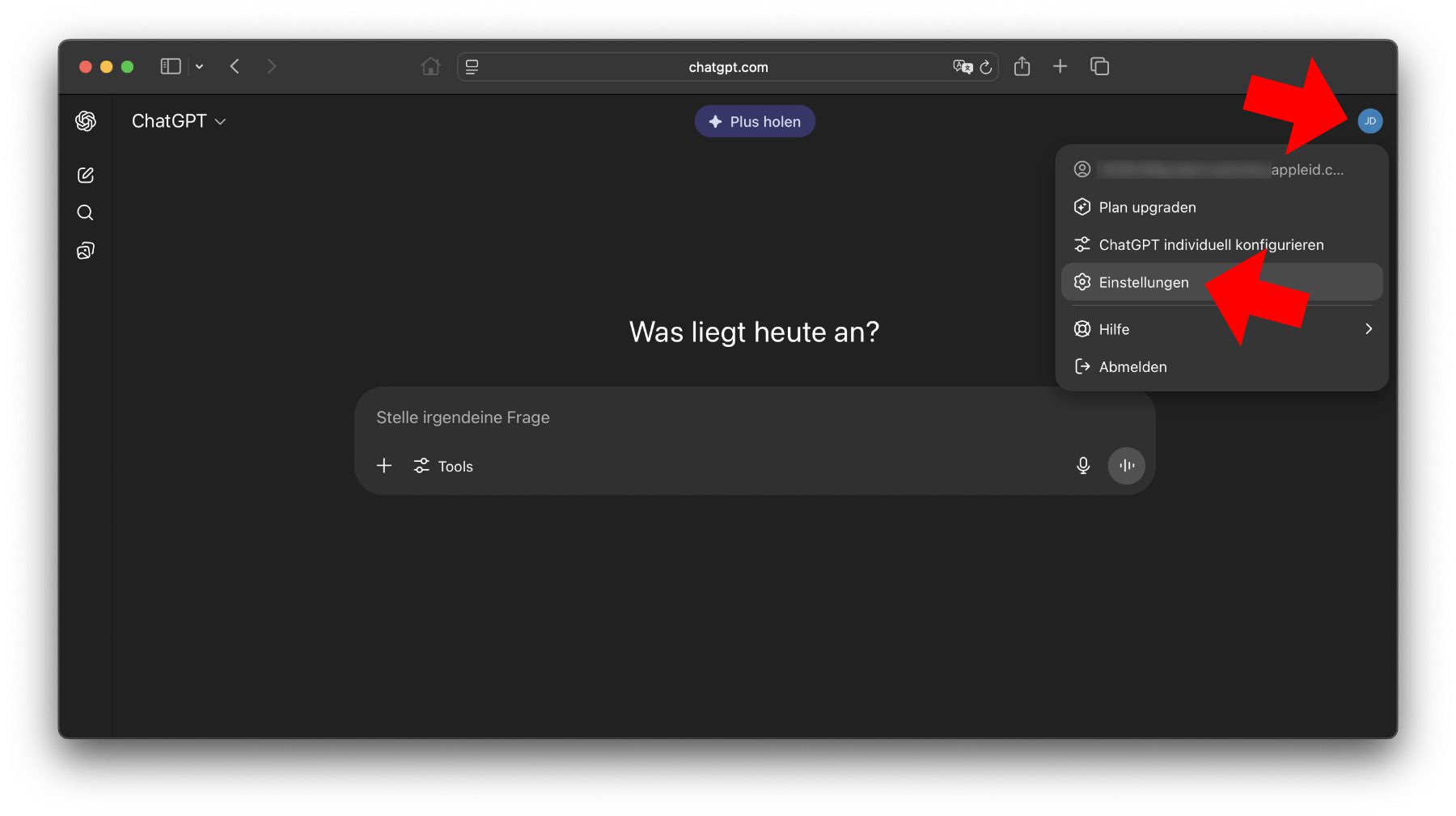Screen dimensions: 1456x816
Task: Choose Abmelden to sign out
Action: (1132, 367)
